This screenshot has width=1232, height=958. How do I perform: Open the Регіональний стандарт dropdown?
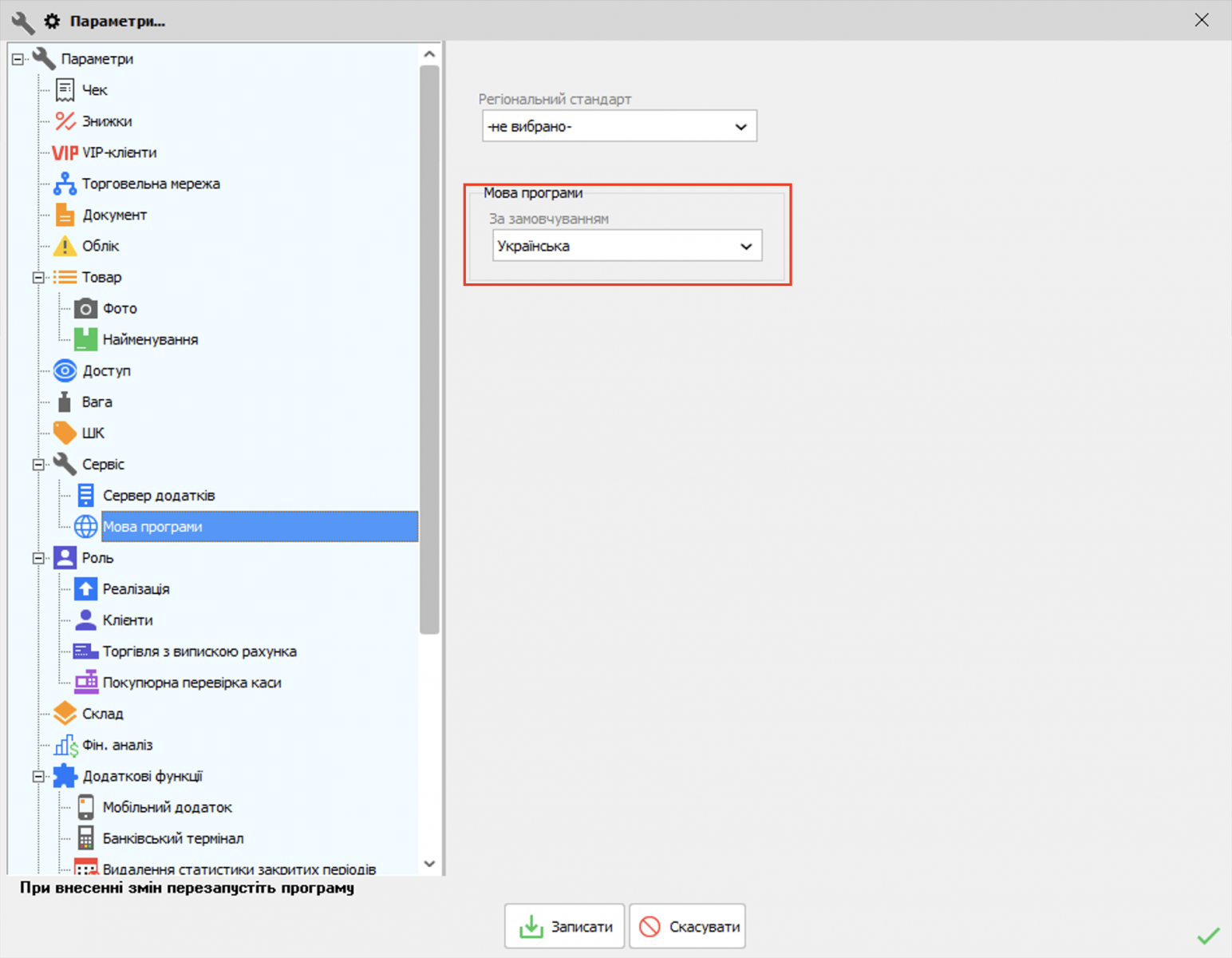tap(619, 127)
